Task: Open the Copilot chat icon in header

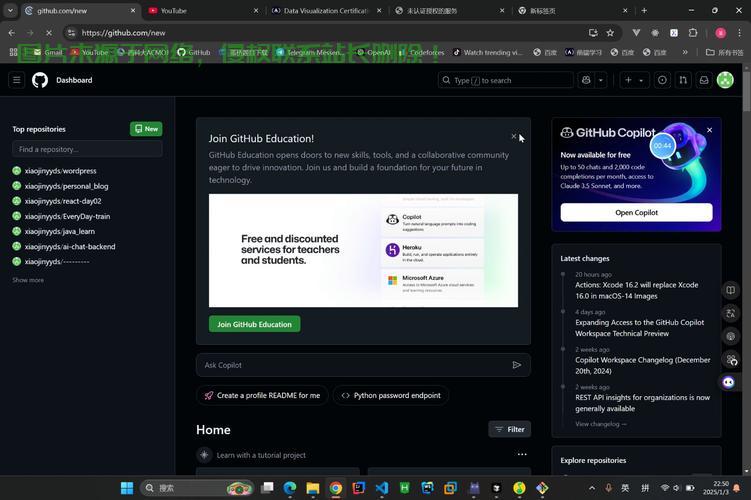Action: (x=586, y=80)
